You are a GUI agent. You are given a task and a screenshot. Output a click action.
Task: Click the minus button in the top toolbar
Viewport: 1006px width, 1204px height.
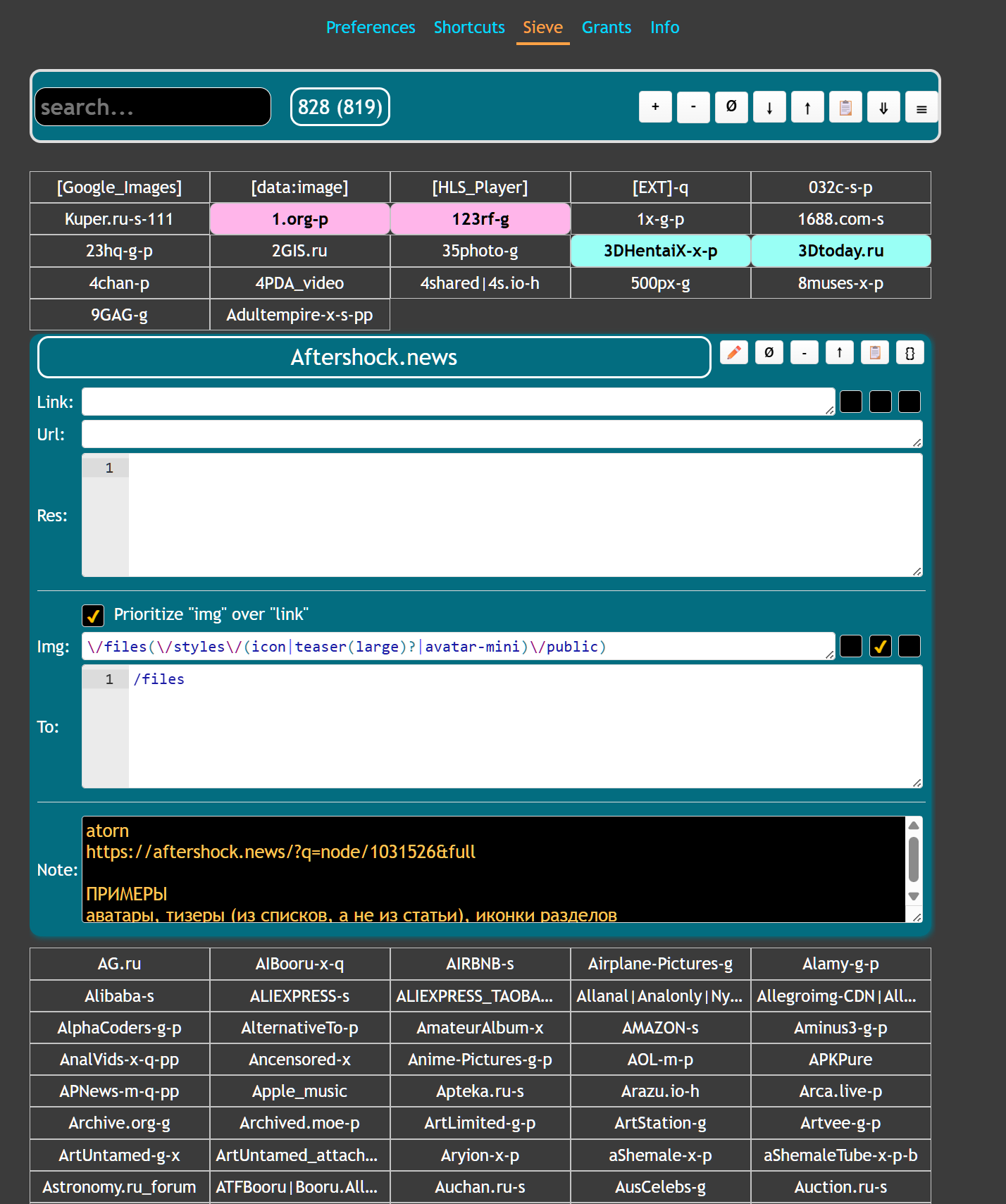click(x=693, y=107)
